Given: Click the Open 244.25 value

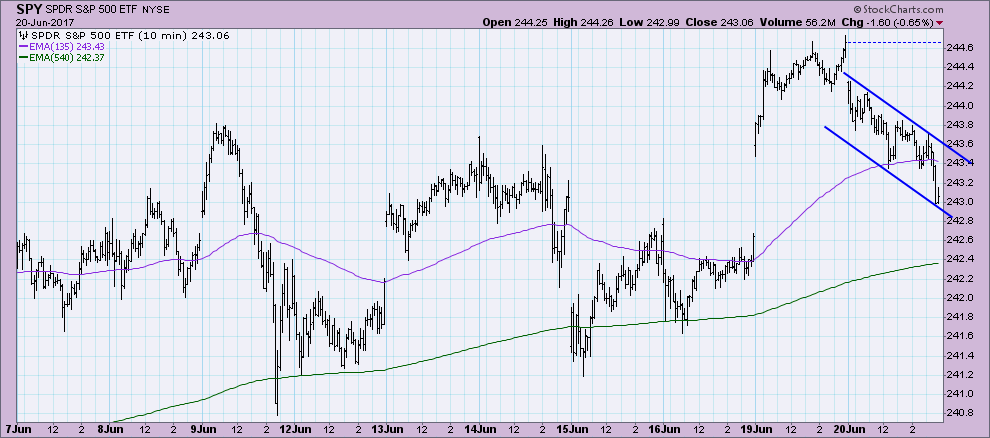Looking at the screenshot, I should pyautogui.click(x=514, y=23).
